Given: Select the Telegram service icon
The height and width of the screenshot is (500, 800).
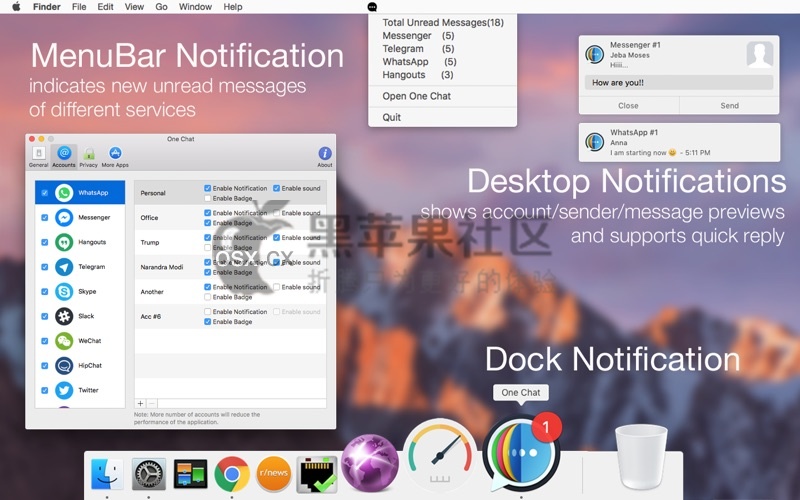Looking at the screenshot, I should (x=64, y=267).
